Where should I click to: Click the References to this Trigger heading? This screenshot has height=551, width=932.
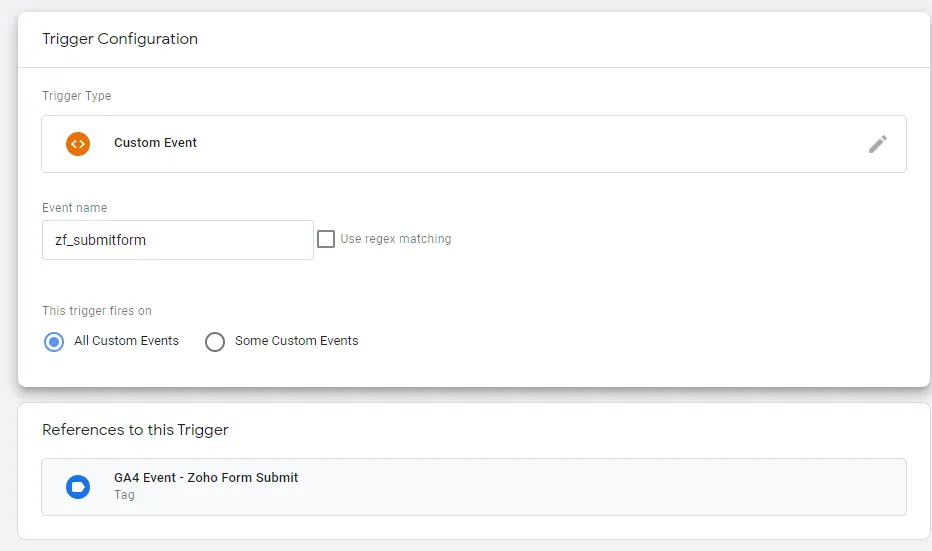coord(135,430)
